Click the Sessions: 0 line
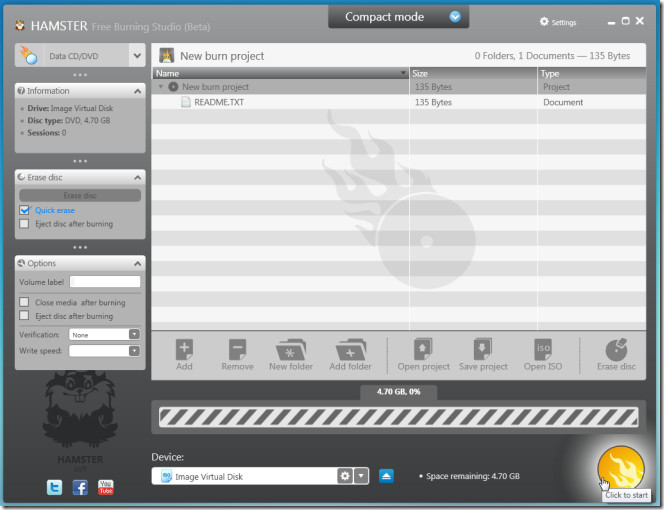664x510 pixels. [x=47, y=133]
